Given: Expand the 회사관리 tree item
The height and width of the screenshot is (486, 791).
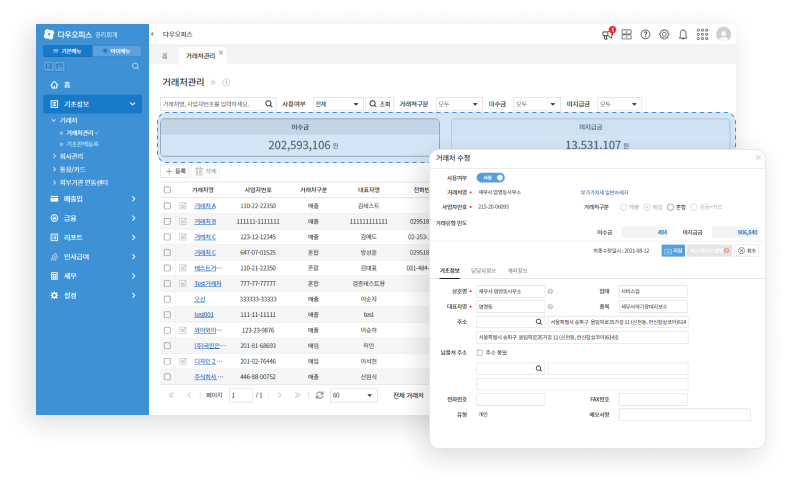Looking at the screenshot, I should click(68, 156).
